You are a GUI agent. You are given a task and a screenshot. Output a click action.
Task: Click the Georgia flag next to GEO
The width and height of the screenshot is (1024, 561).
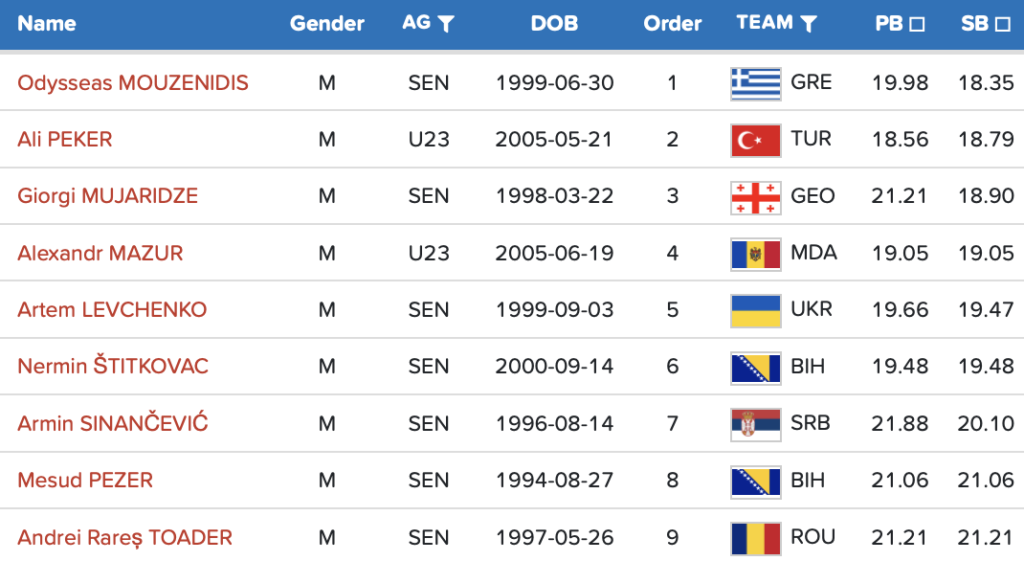[x=755, y=197]
